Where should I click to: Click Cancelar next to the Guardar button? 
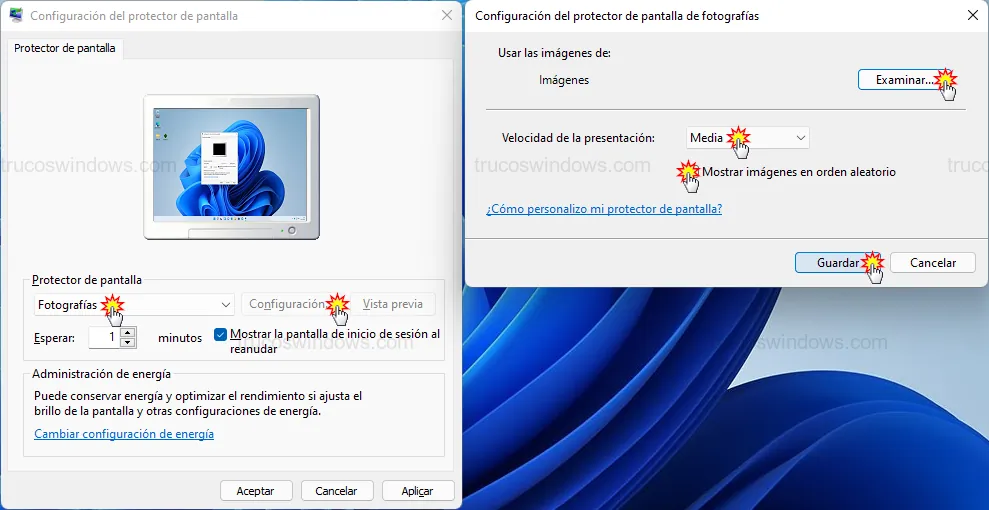pos(932,263)
